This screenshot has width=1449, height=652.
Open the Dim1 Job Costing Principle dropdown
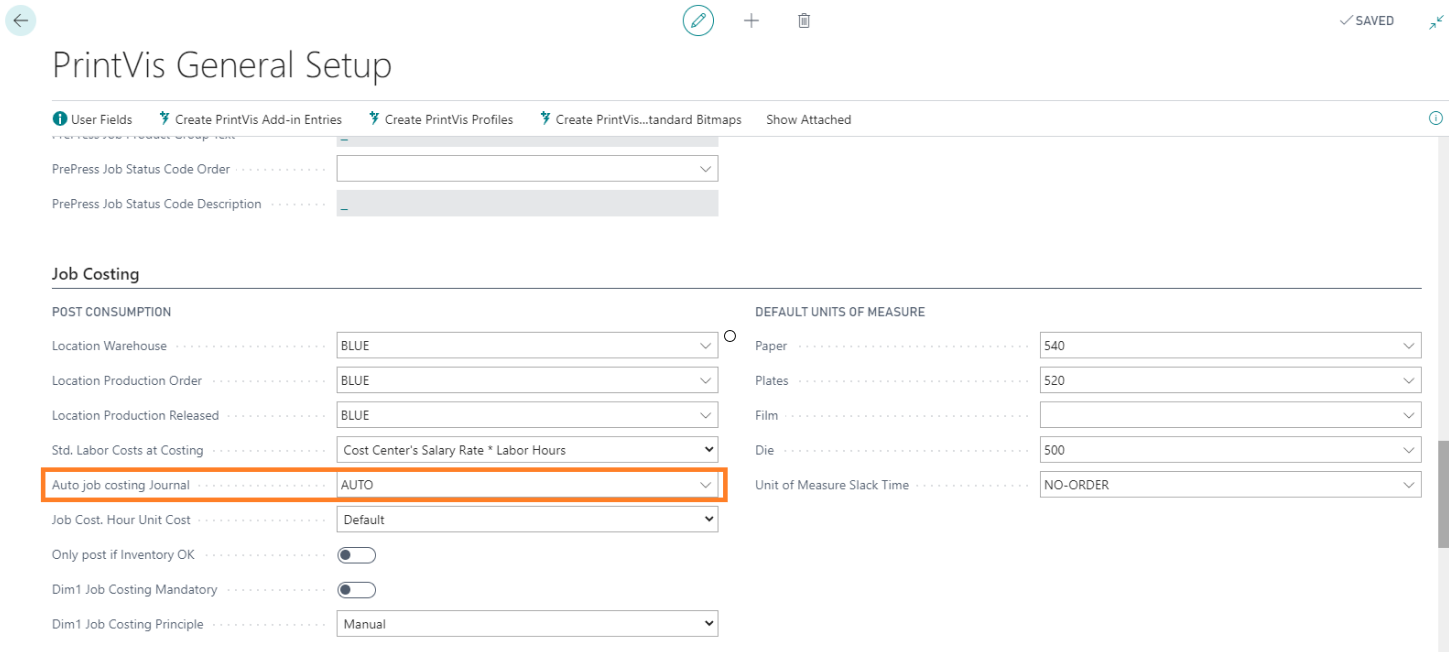click(527, 624)
